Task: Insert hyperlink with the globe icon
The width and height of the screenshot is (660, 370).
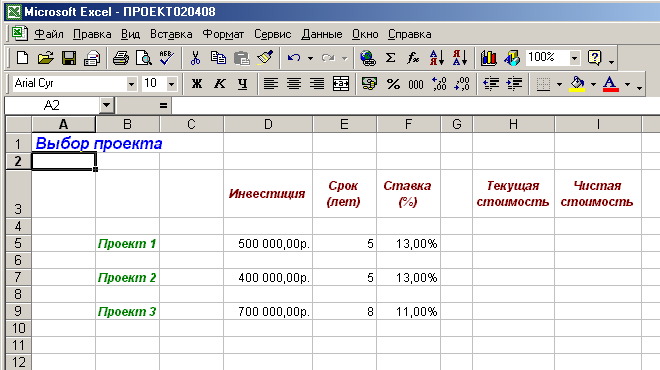Action: (x=367, y=58)
